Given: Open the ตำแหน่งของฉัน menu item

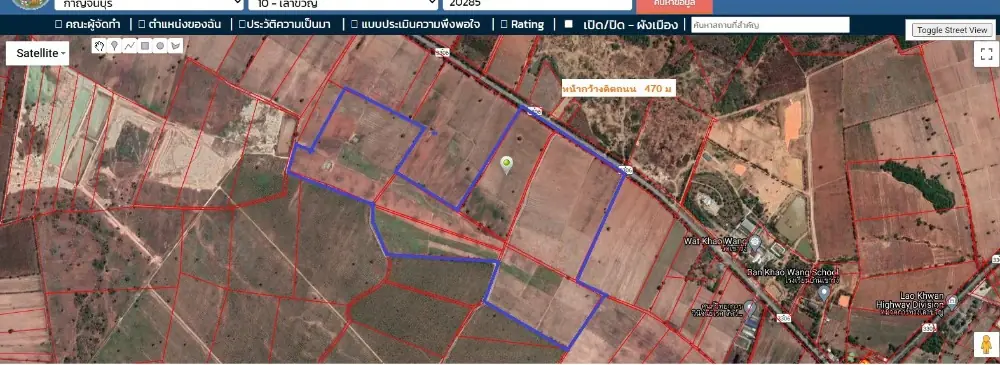Looking at the screenshot, I should [179, 25].
